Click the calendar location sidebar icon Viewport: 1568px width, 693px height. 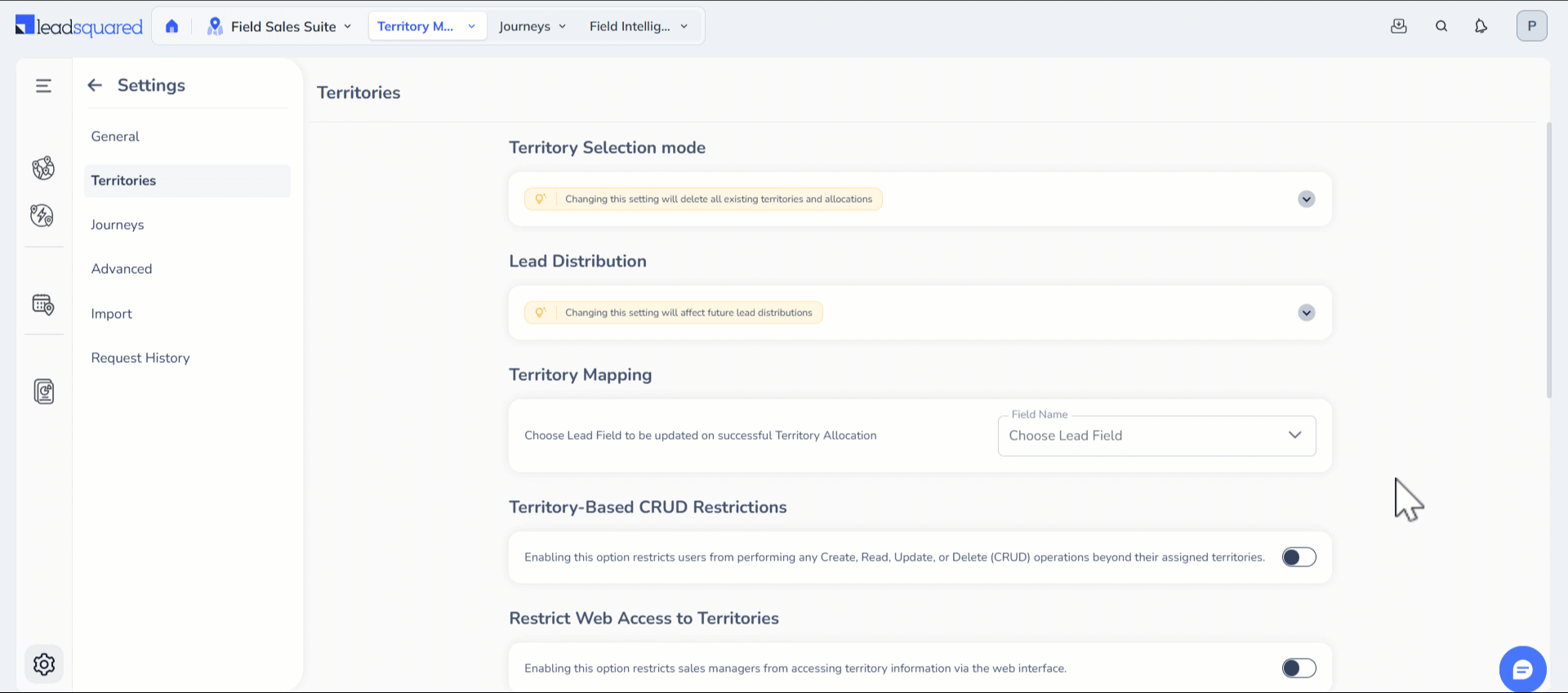pos(43,305)
